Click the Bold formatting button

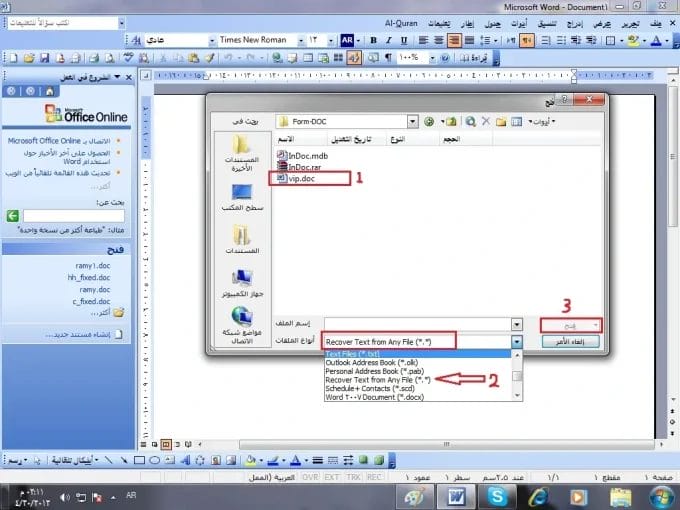click(373, 40)
